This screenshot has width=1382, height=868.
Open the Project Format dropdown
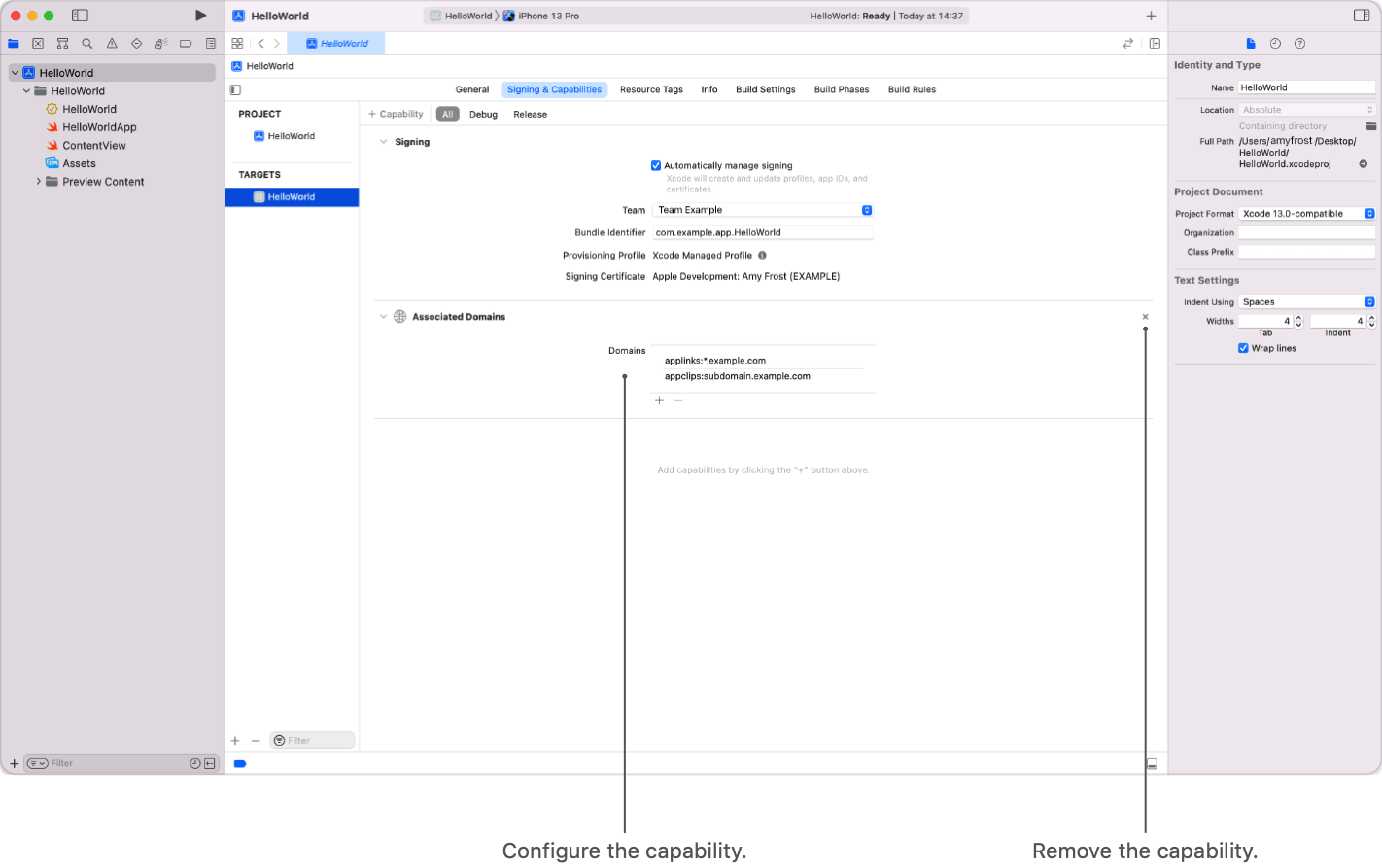(x=1307, y=214)
